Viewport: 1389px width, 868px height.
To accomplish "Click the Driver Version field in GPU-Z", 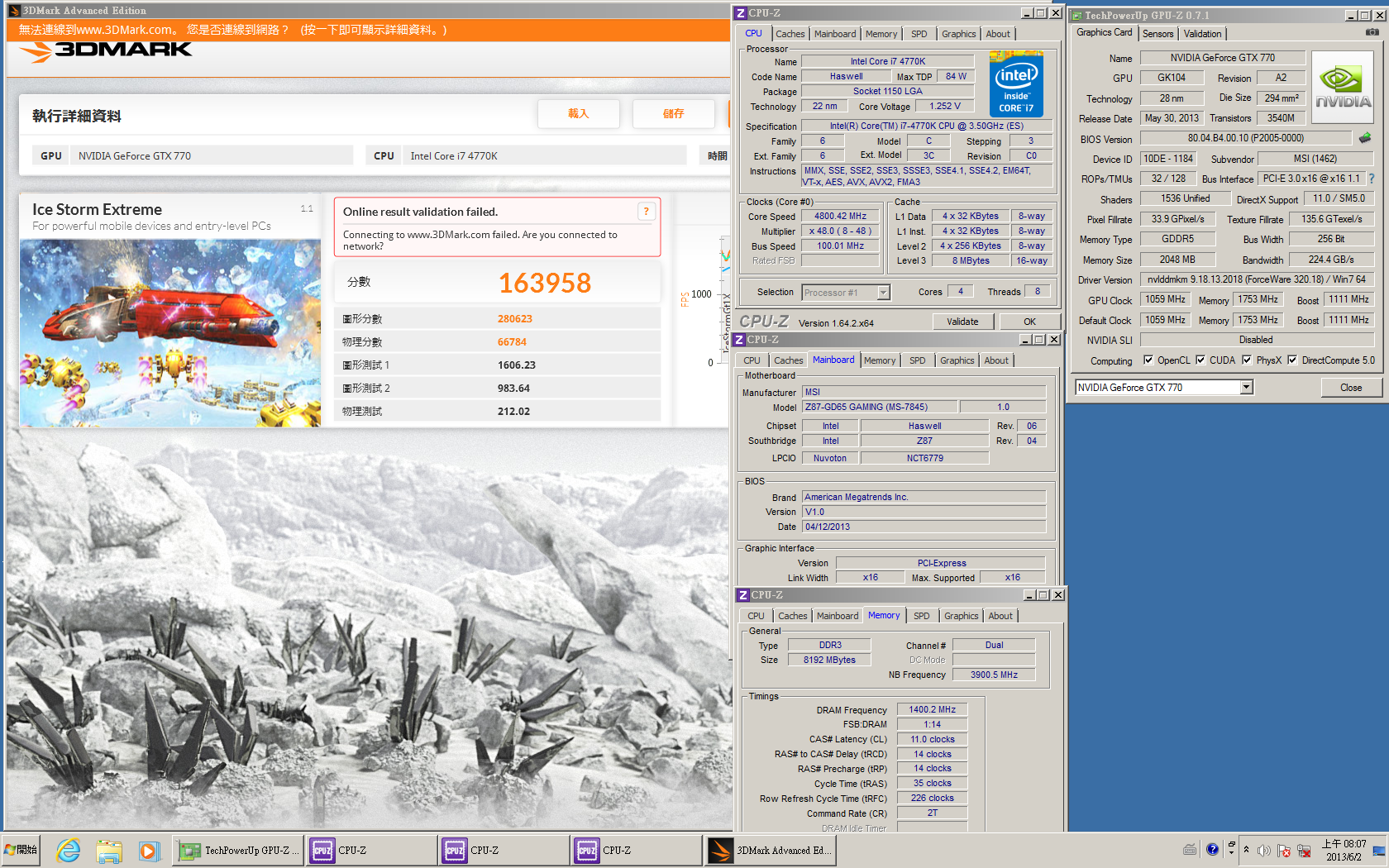I will [x=1256, y=279].
